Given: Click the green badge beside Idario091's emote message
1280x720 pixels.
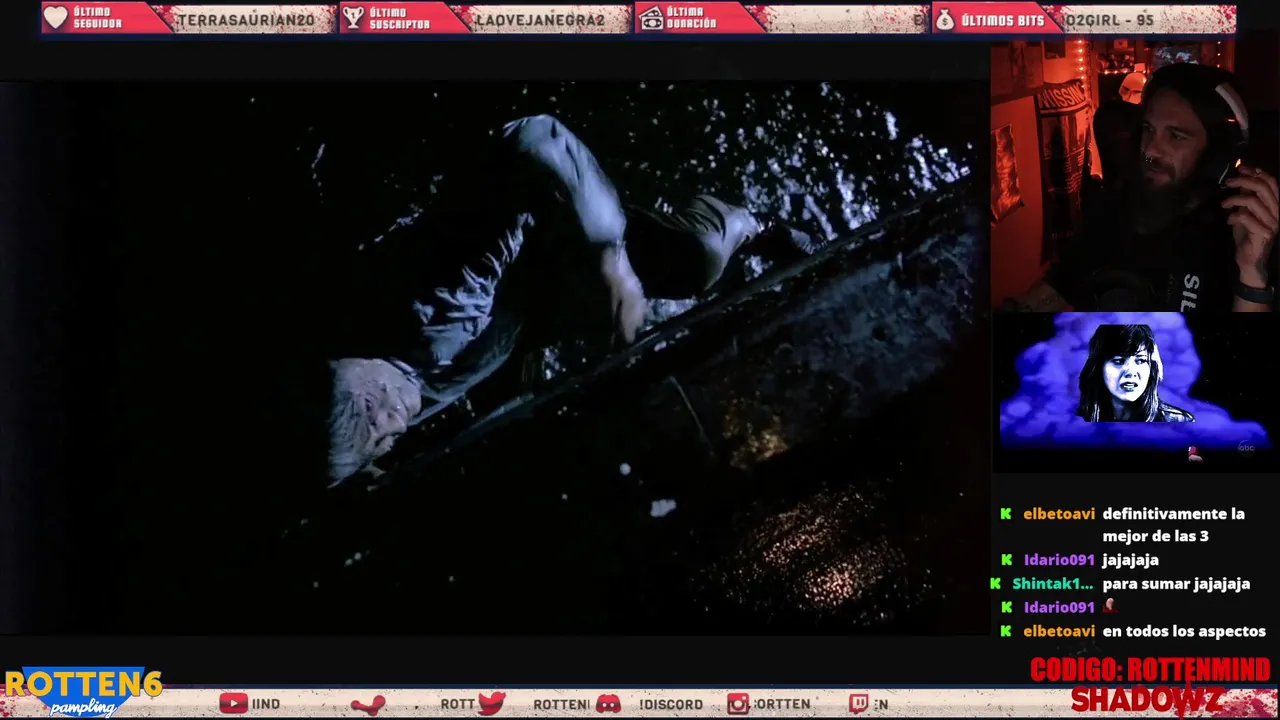Looking at the screenshot, I should (x=1006, y=607).
